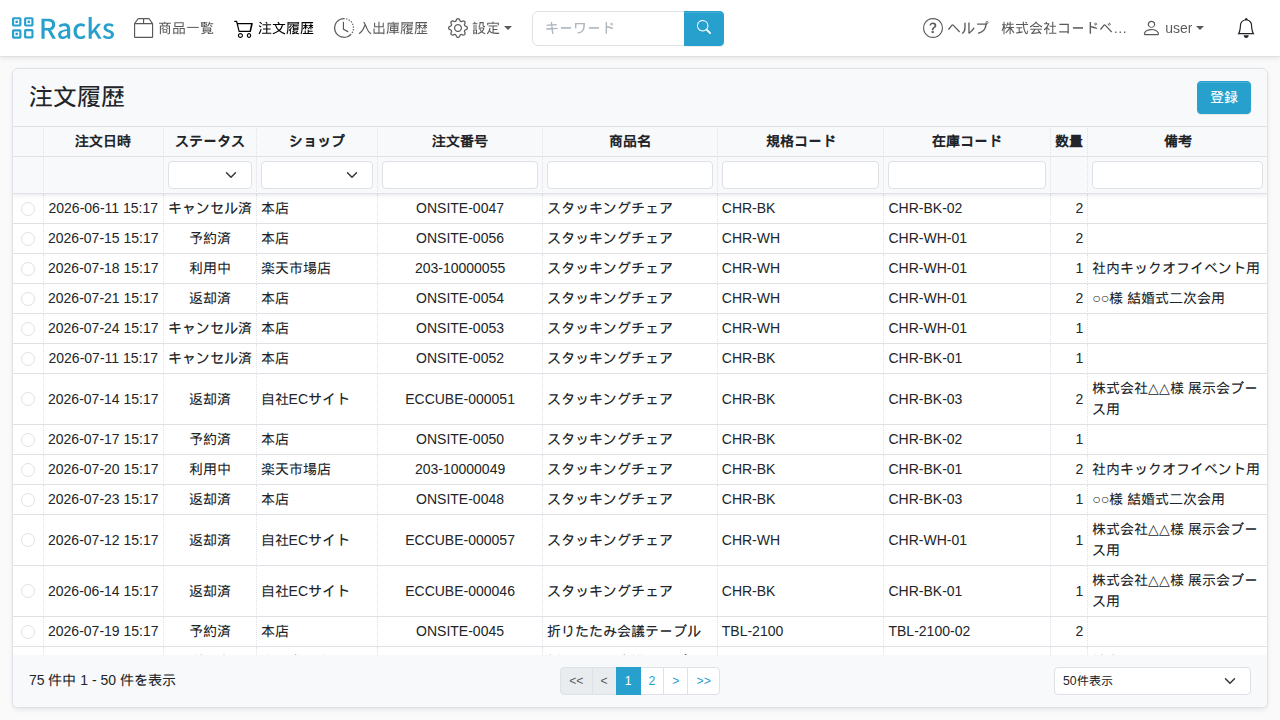Jump to last page with >>
Image resolution: width=1280 pixels, height=720 pixels.
pyautogui.click(x=704, y=681)
